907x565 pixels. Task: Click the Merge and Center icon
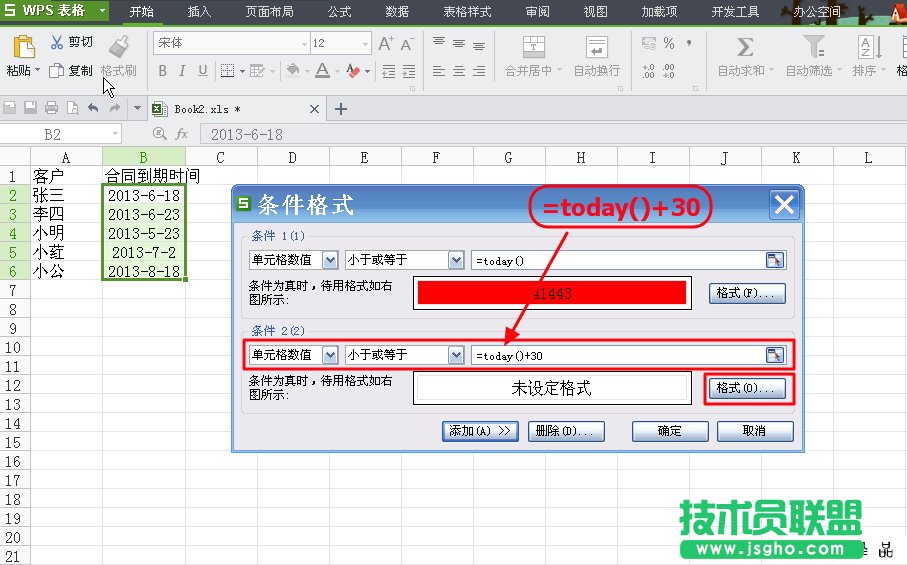533,47
